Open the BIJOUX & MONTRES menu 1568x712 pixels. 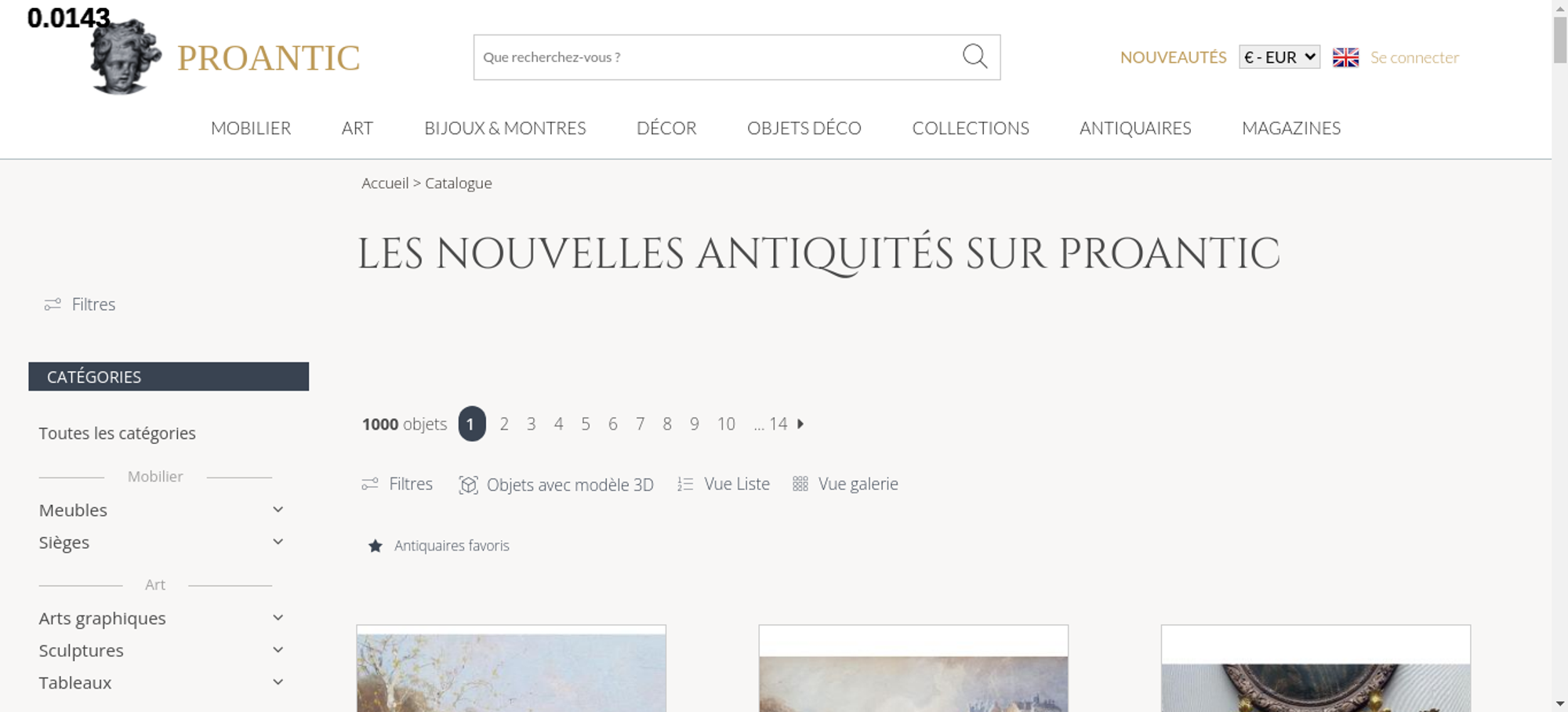tap(505, 128)
